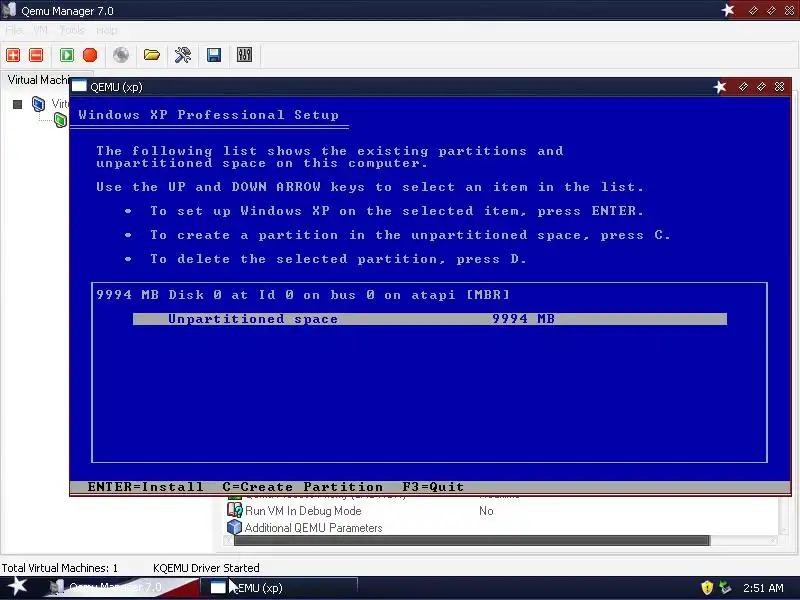Click the Total Virtual Machines: 1 status
The image size is (800, 600).
(60, 568)
